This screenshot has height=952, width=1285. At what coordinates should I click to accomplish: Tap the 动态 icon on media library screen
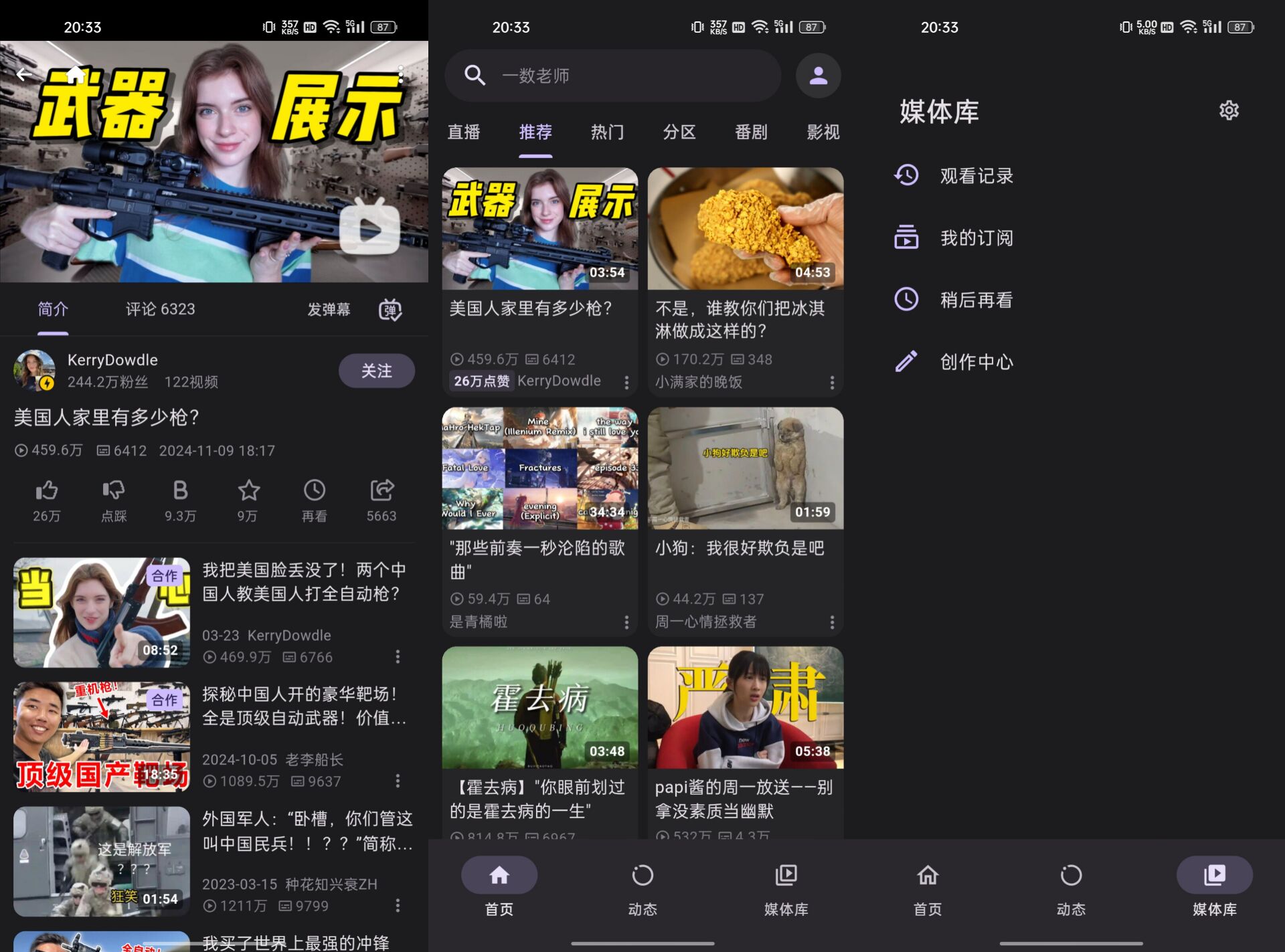pos(1071,875)
